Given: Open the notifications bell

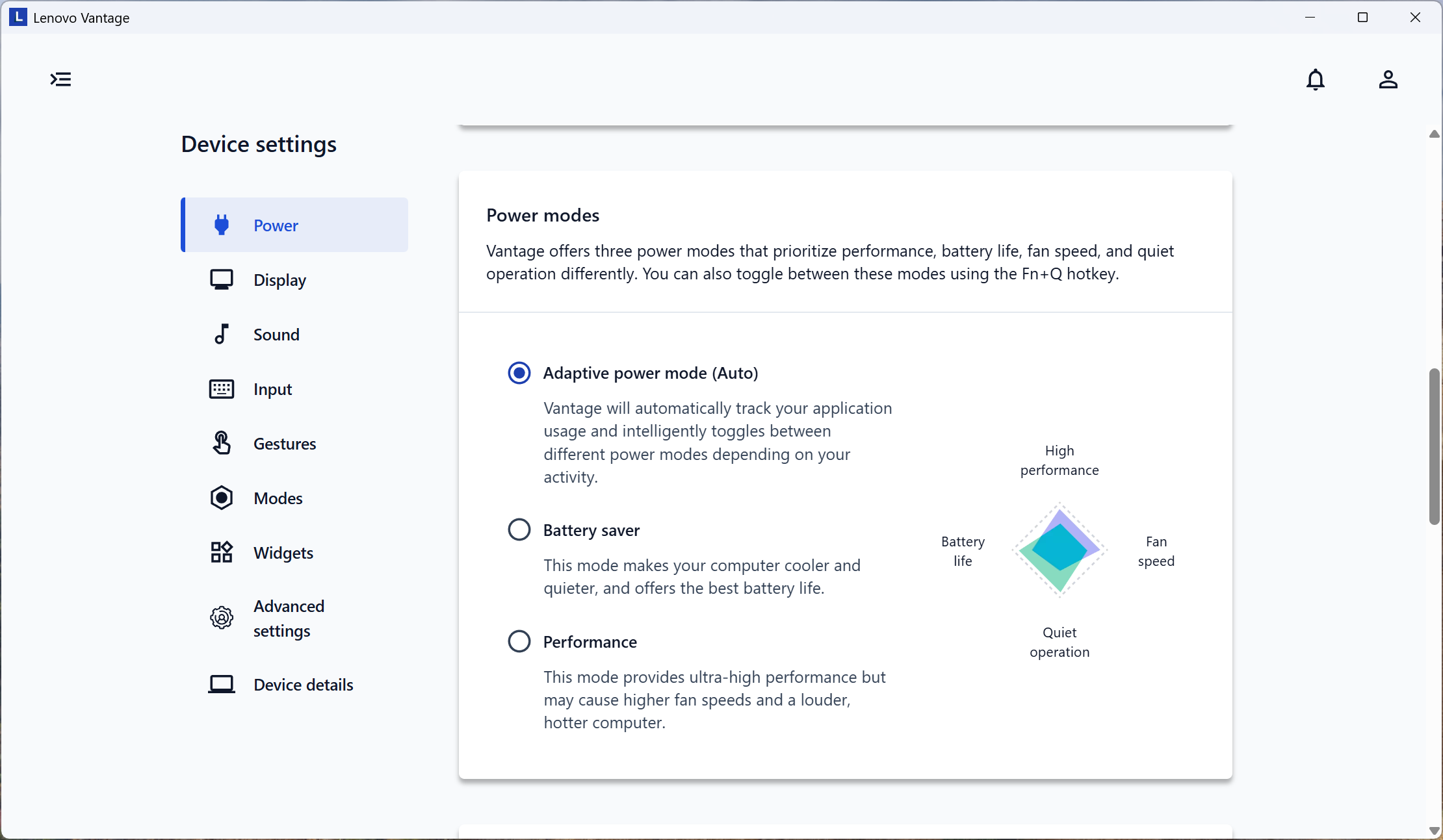Looking at the screenshot, I should pos(1315,79).
